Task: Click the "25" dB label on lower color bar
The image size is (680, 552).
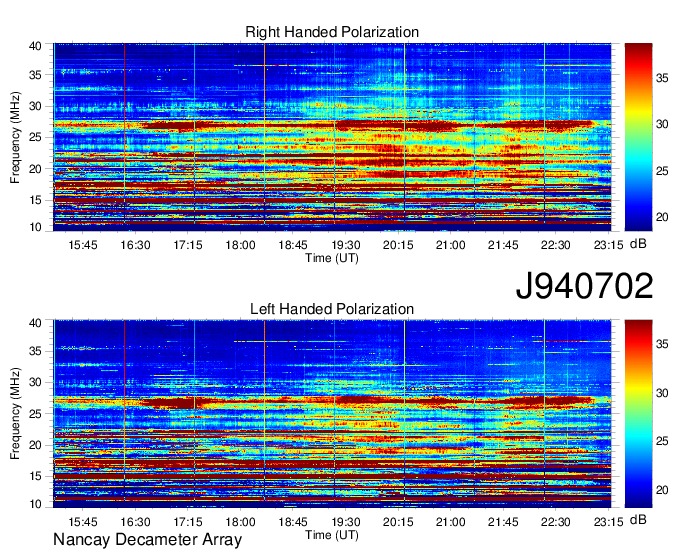Action: (662, 442)
